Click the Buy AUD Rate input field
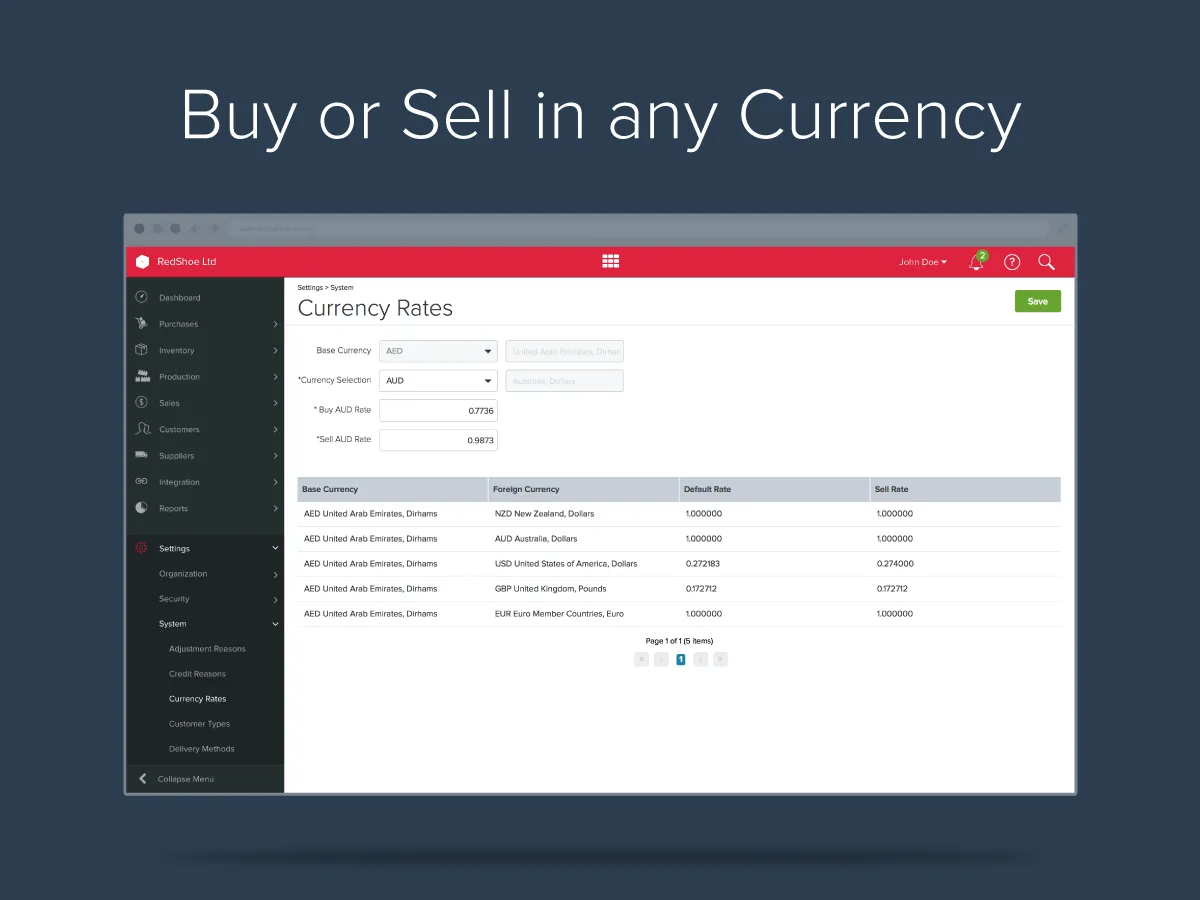The height and width of the screenshot is (900, 1200). tap(438, 411)
